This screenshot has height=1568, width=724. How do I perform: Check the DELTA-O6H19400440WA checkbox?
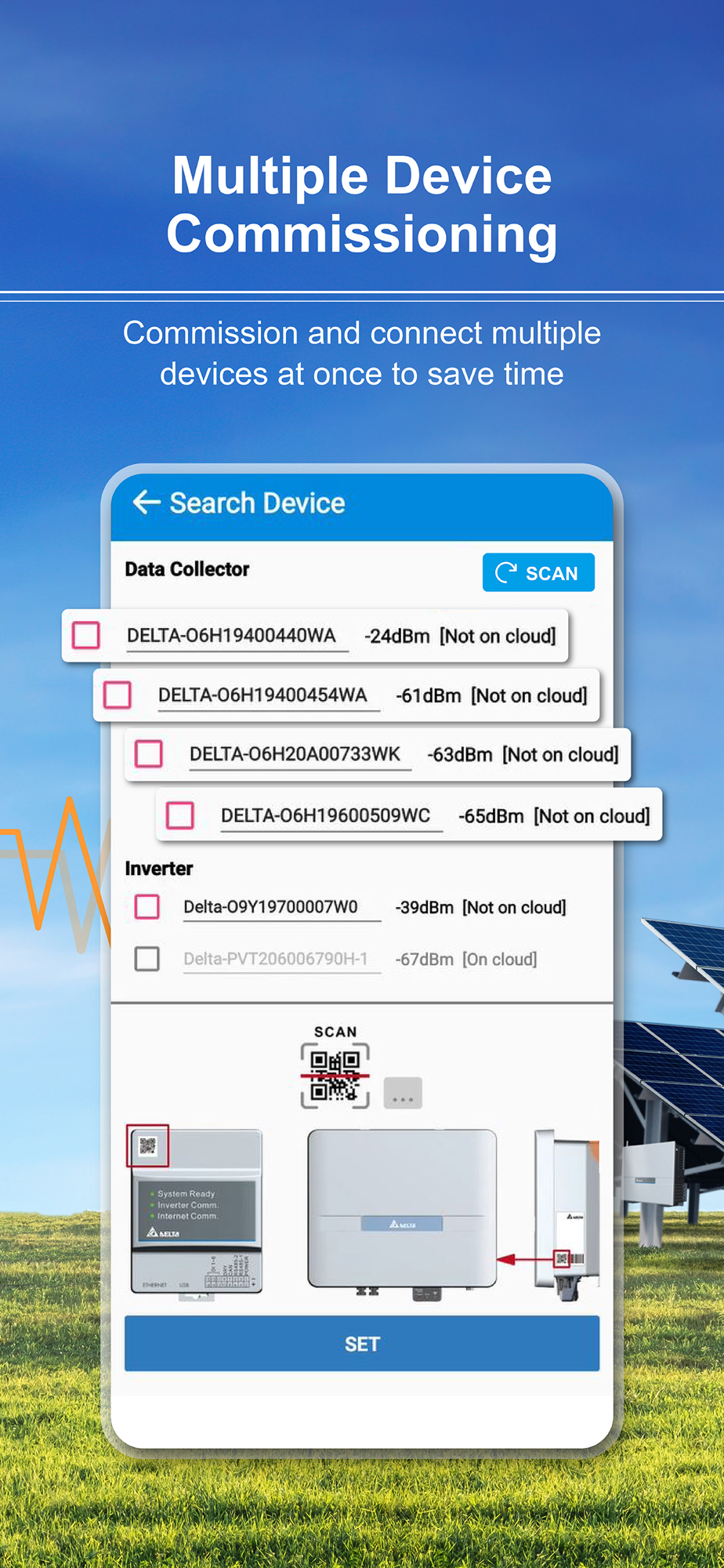coord(86,635)
